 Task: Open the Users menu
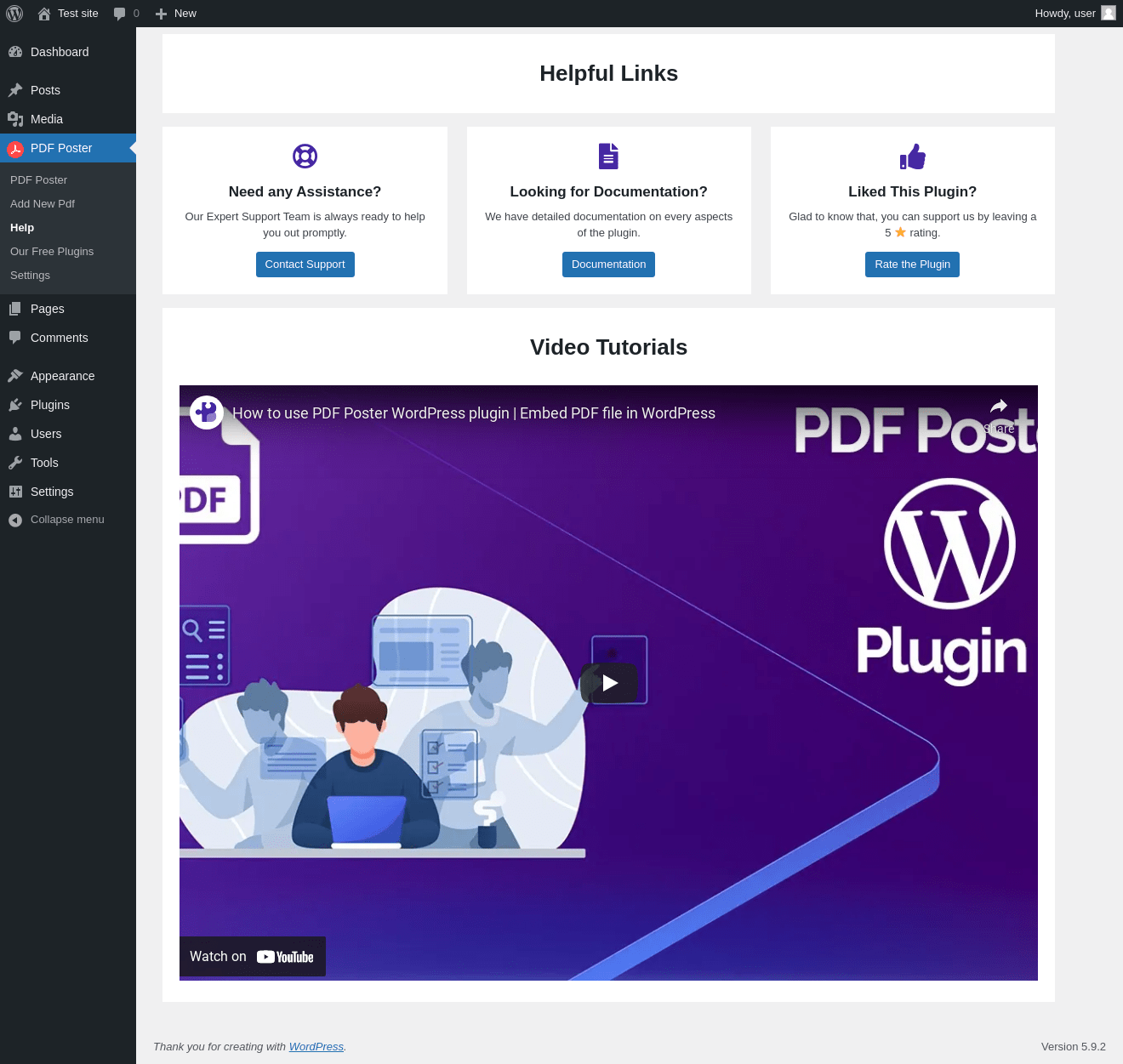pyautogui.click(x=68, y=434)
